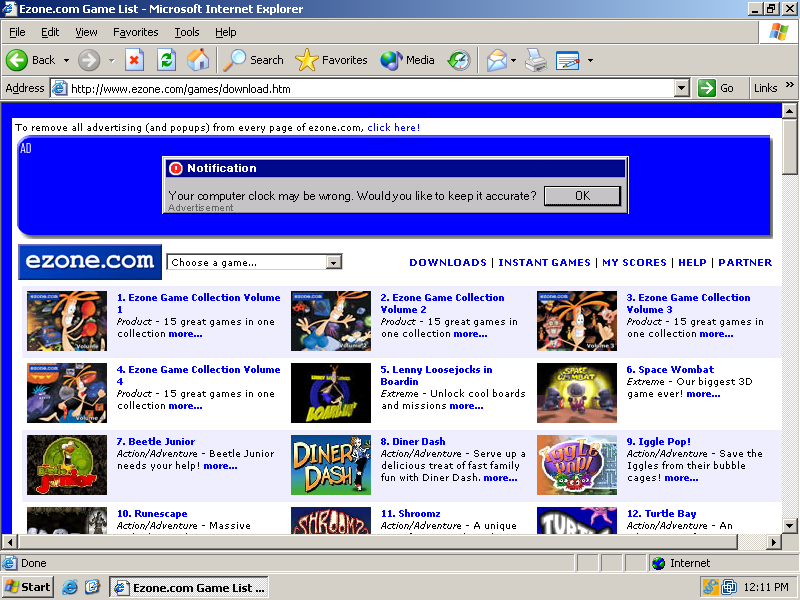Click the Iggle Pop thumbnail
The image size is (800, 600).
pyautogui.click(x=577, y=465)
